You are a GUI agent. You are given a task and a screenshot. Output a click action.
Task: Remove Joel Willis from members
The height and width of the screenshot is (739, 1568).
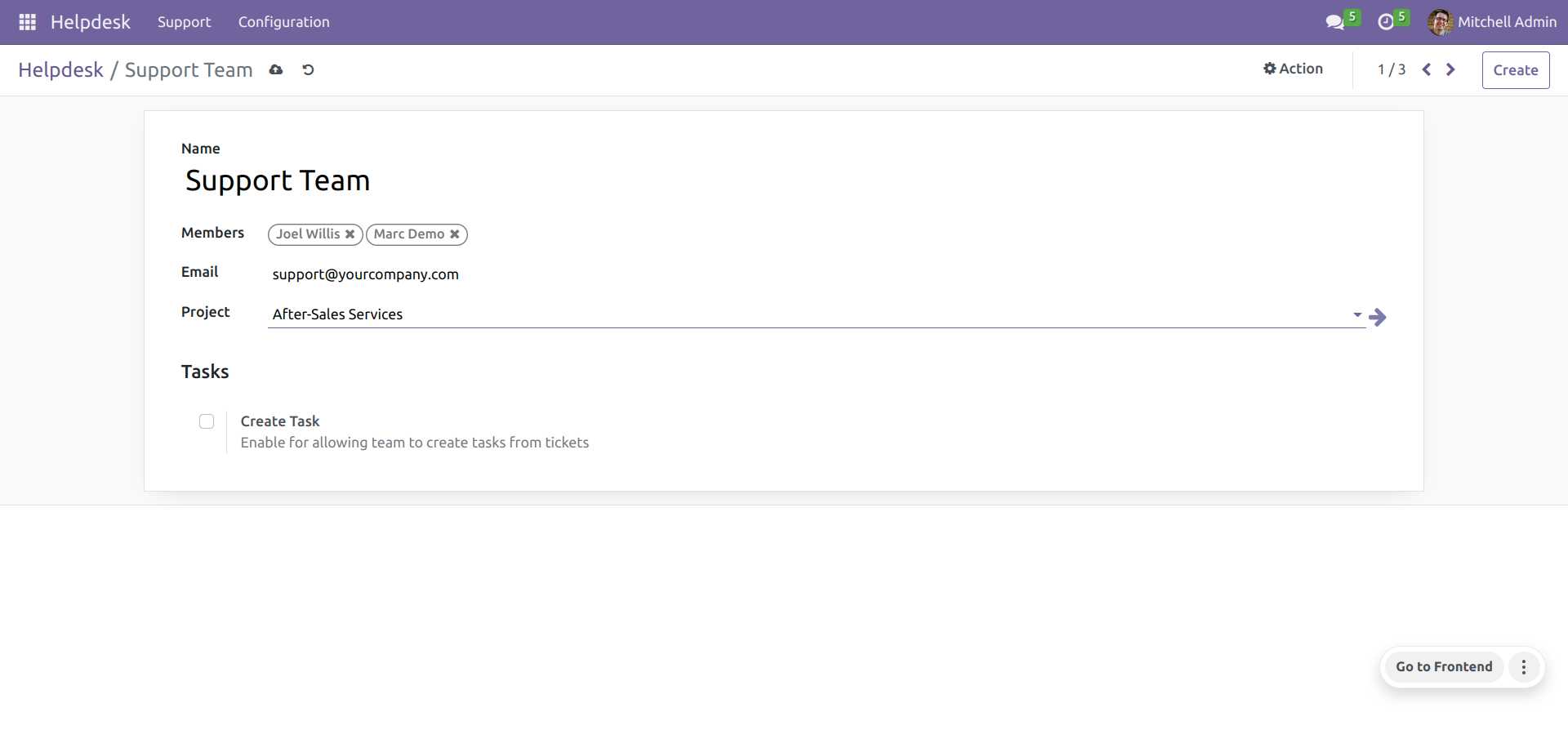(350, 234)
